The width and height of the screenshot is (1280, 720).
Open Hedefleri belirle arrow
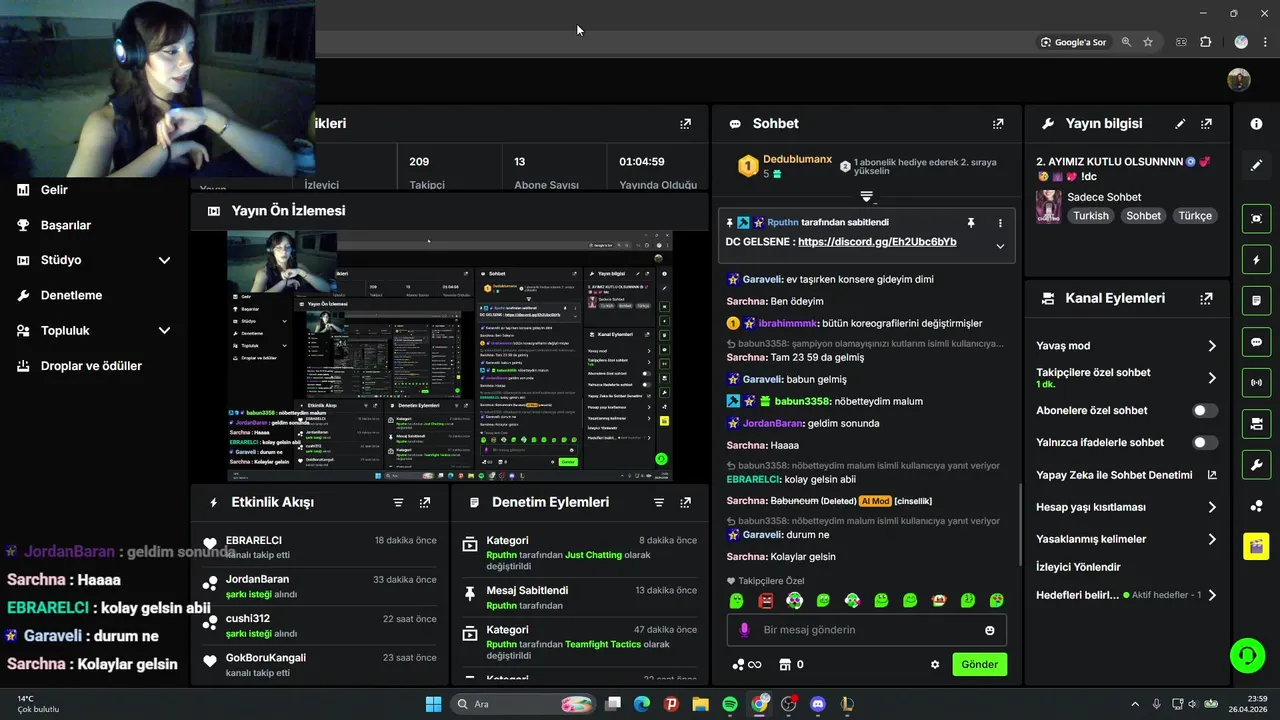point(1212,595)
